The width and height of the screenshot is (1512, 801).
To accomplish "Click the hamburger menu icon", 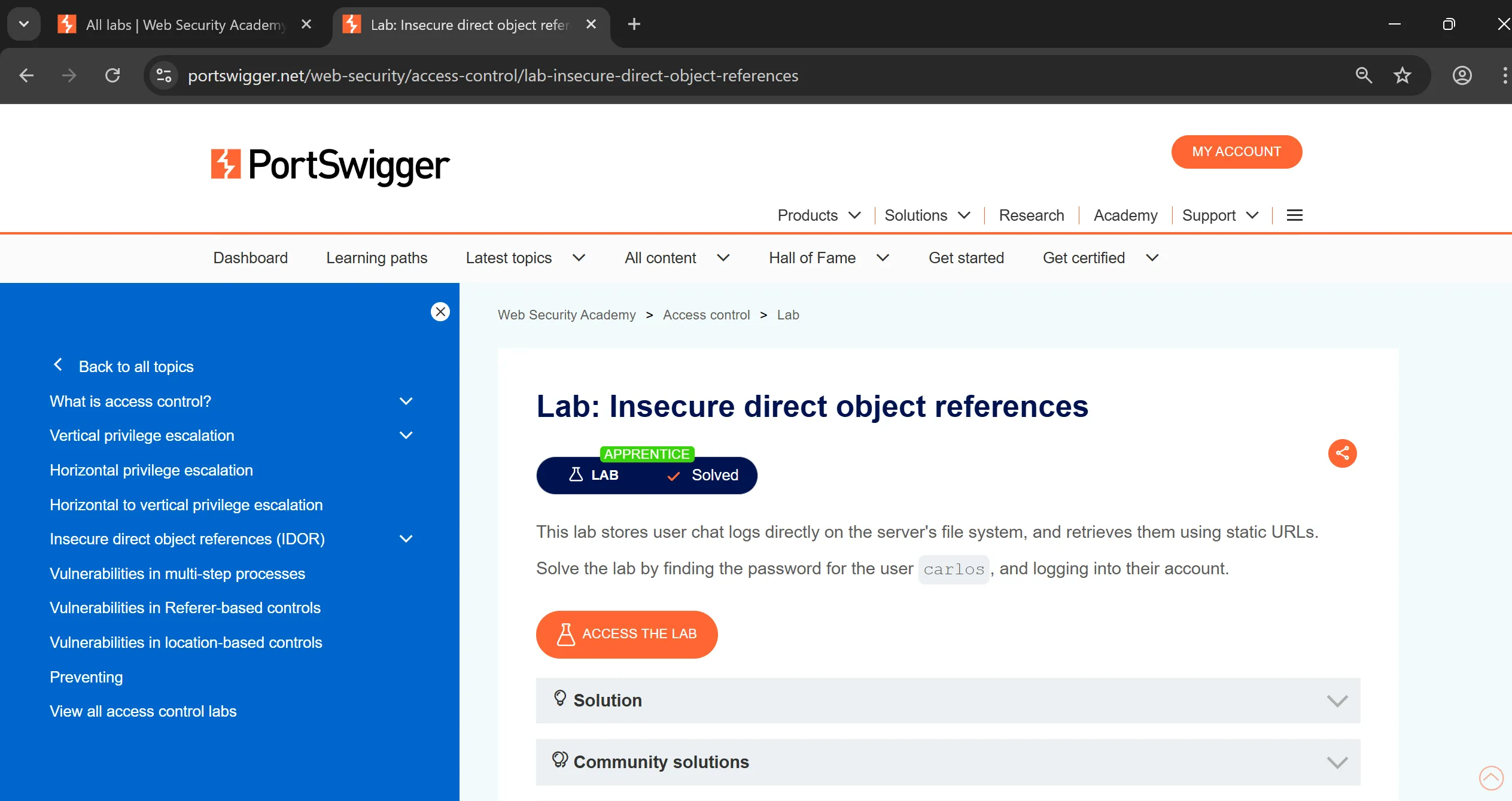I will pyautogui.click(x=1294, y=215).
